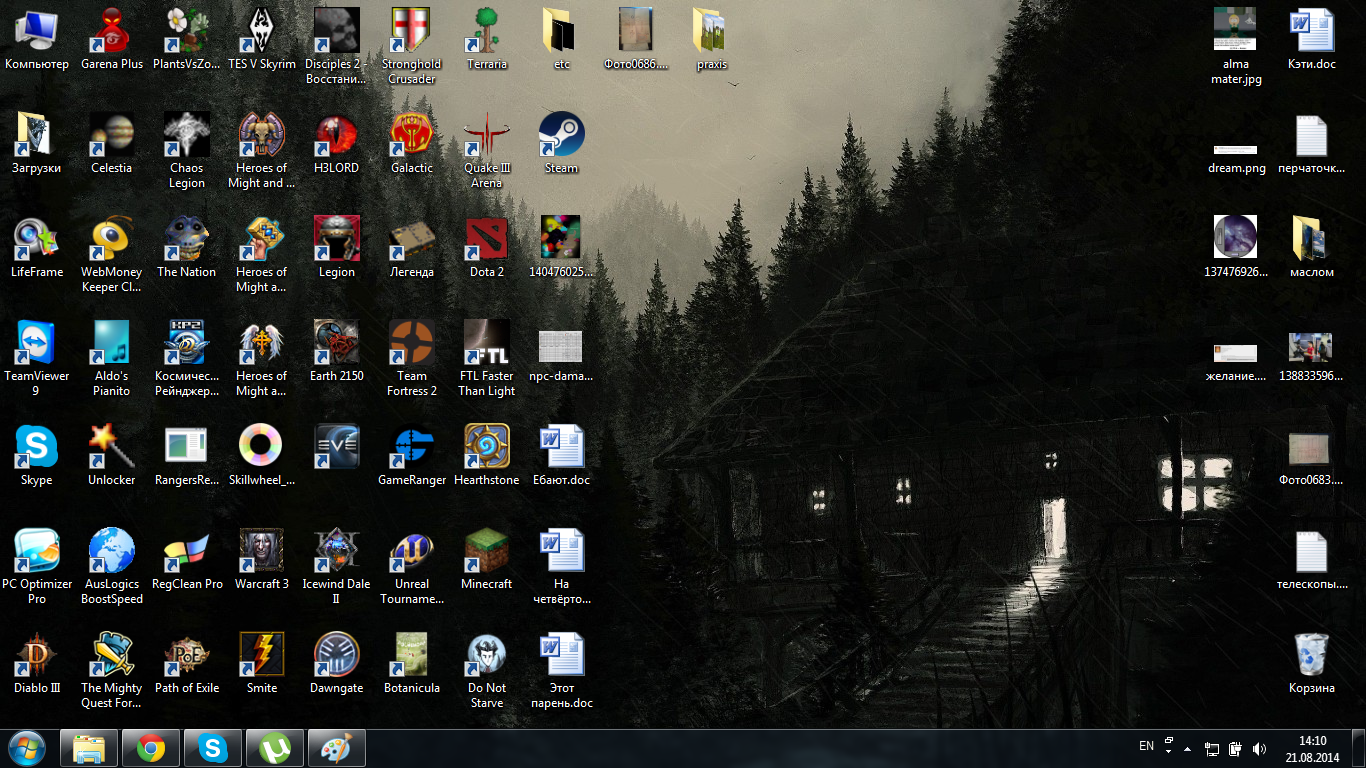Select the Этот парень.doc file
Image resolution: width=1366 pixels, height=768 pixels.
(562, 670)
